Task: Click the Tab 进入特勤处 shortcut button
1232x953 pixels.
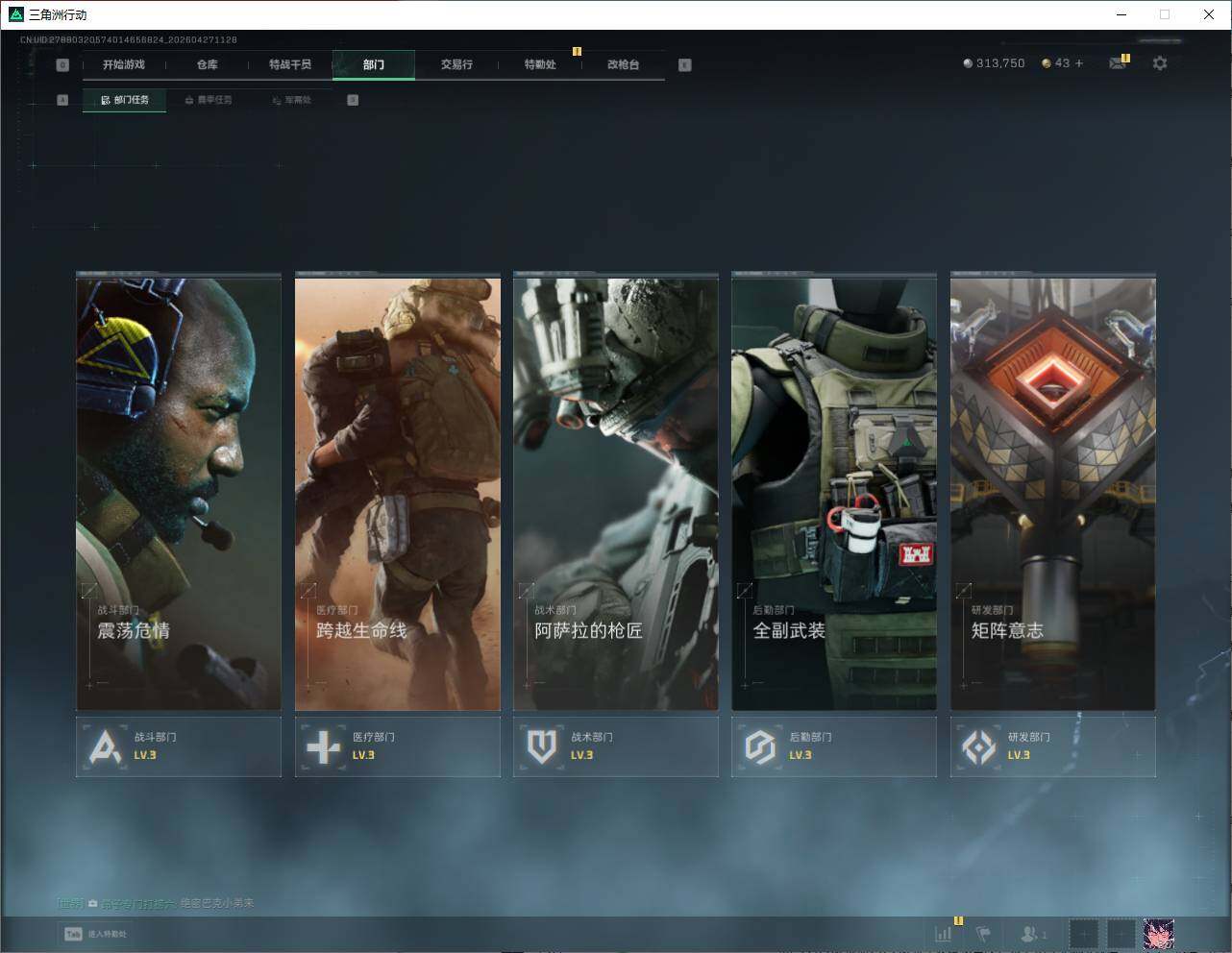Action: [95, 934]
